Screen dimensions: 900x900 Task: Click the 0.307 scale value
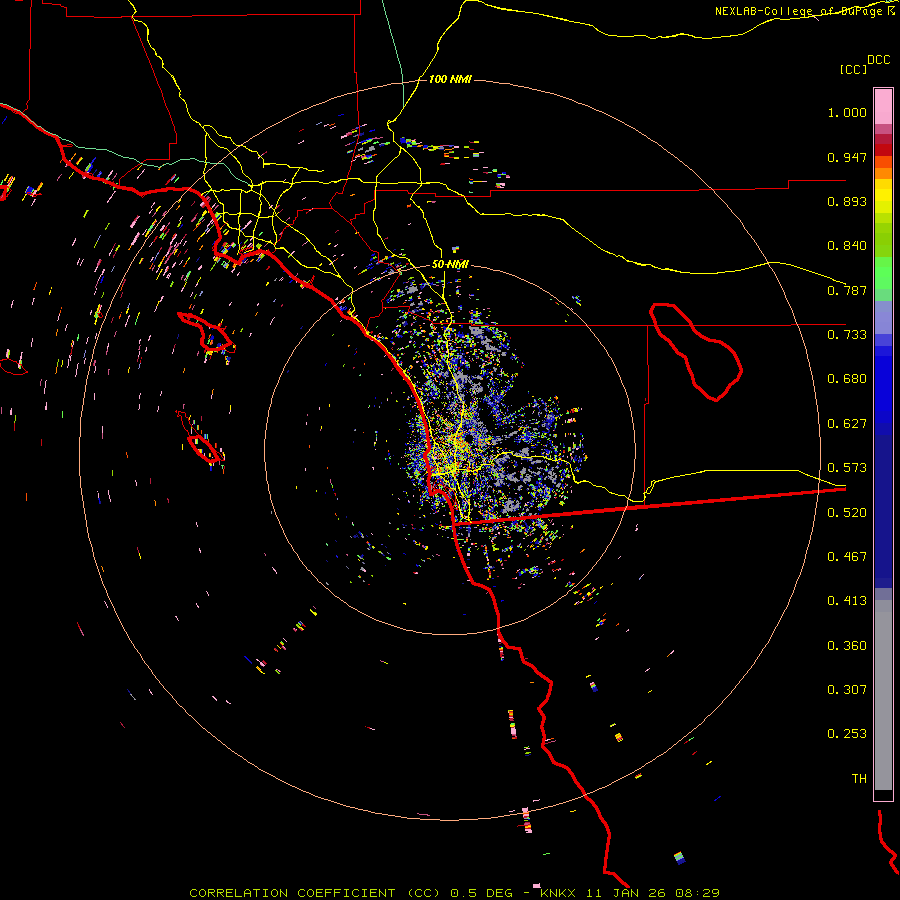847,690
